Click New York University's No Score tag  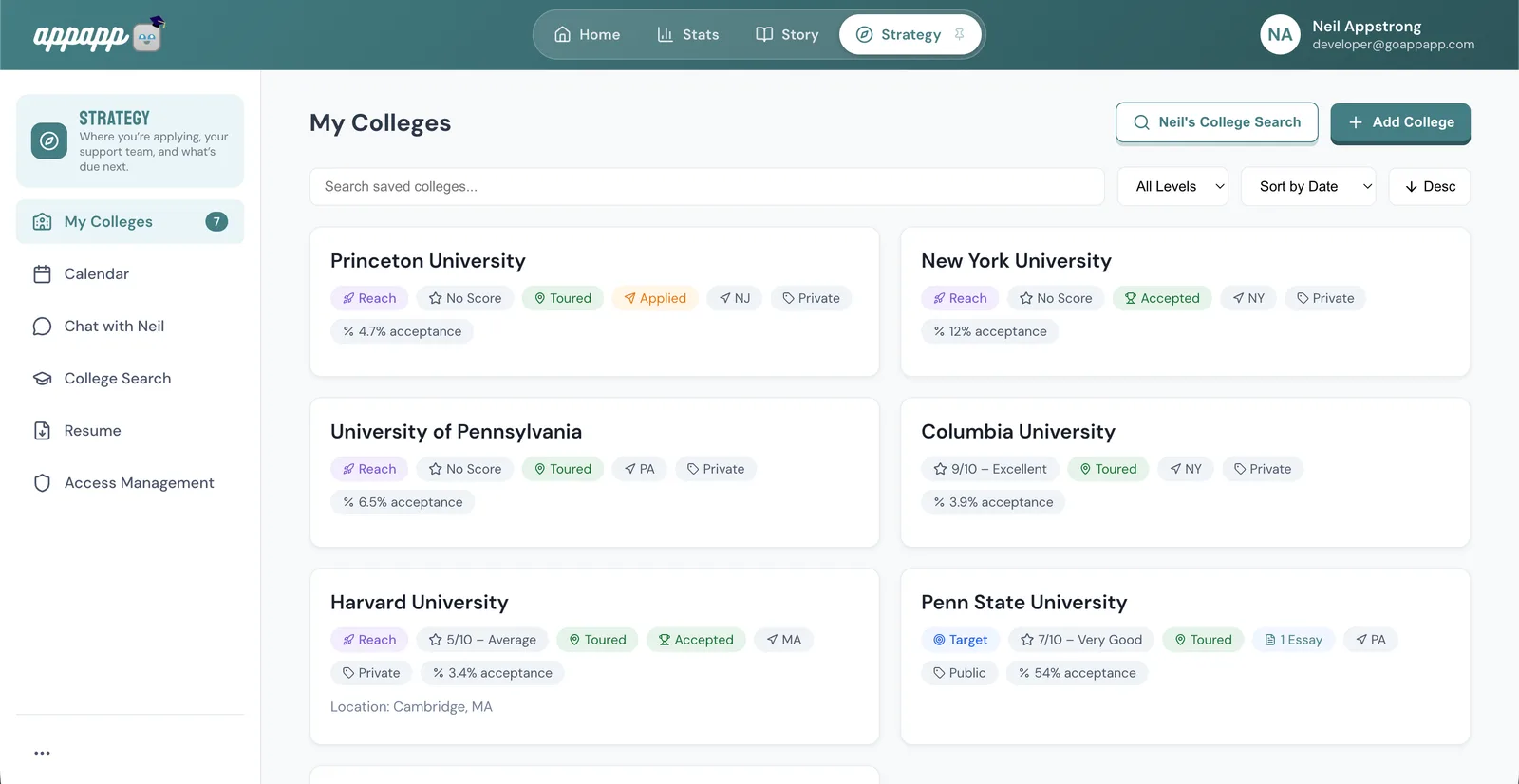1056,298
